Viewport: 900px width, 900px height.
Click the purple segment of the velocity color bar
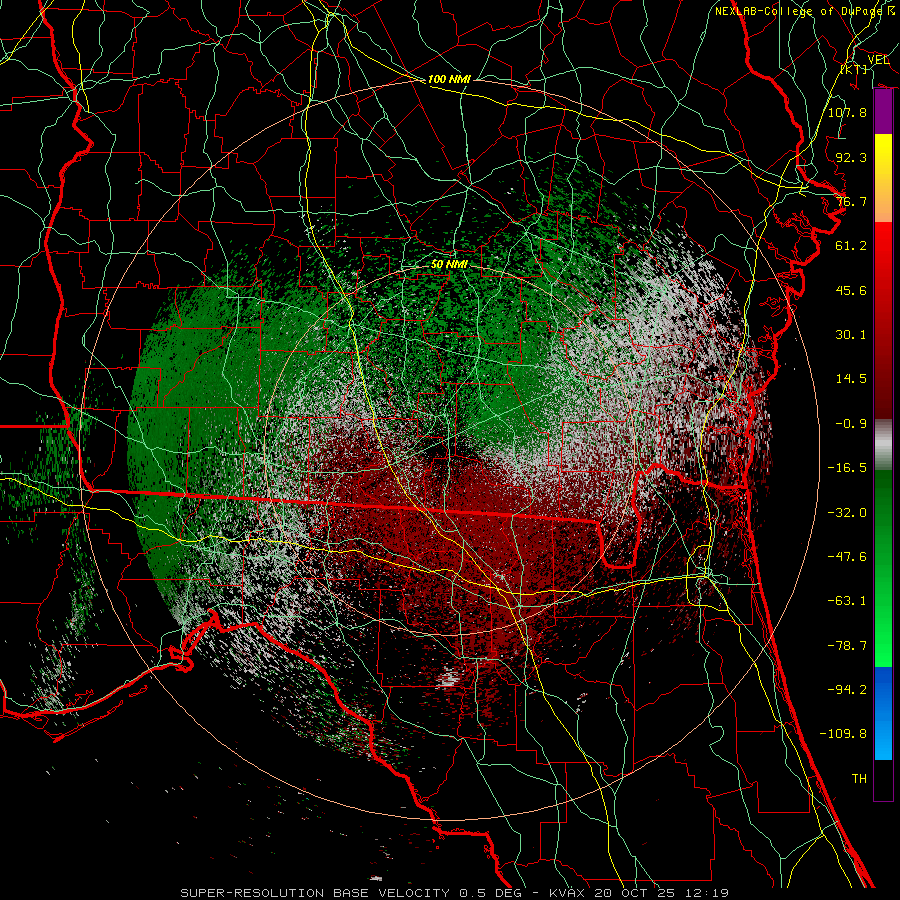point(883,112)
